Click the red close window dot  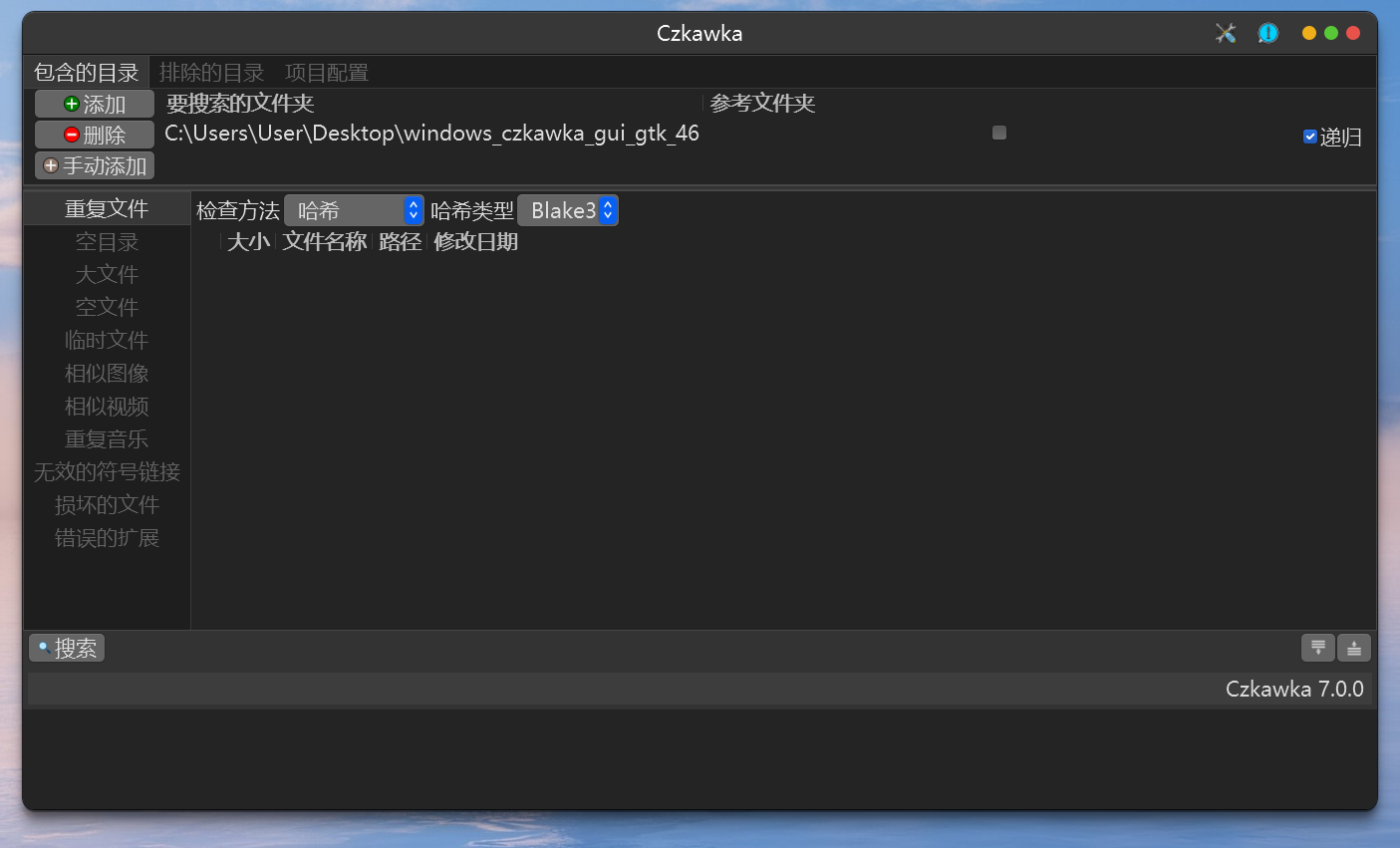point(1353,33)
